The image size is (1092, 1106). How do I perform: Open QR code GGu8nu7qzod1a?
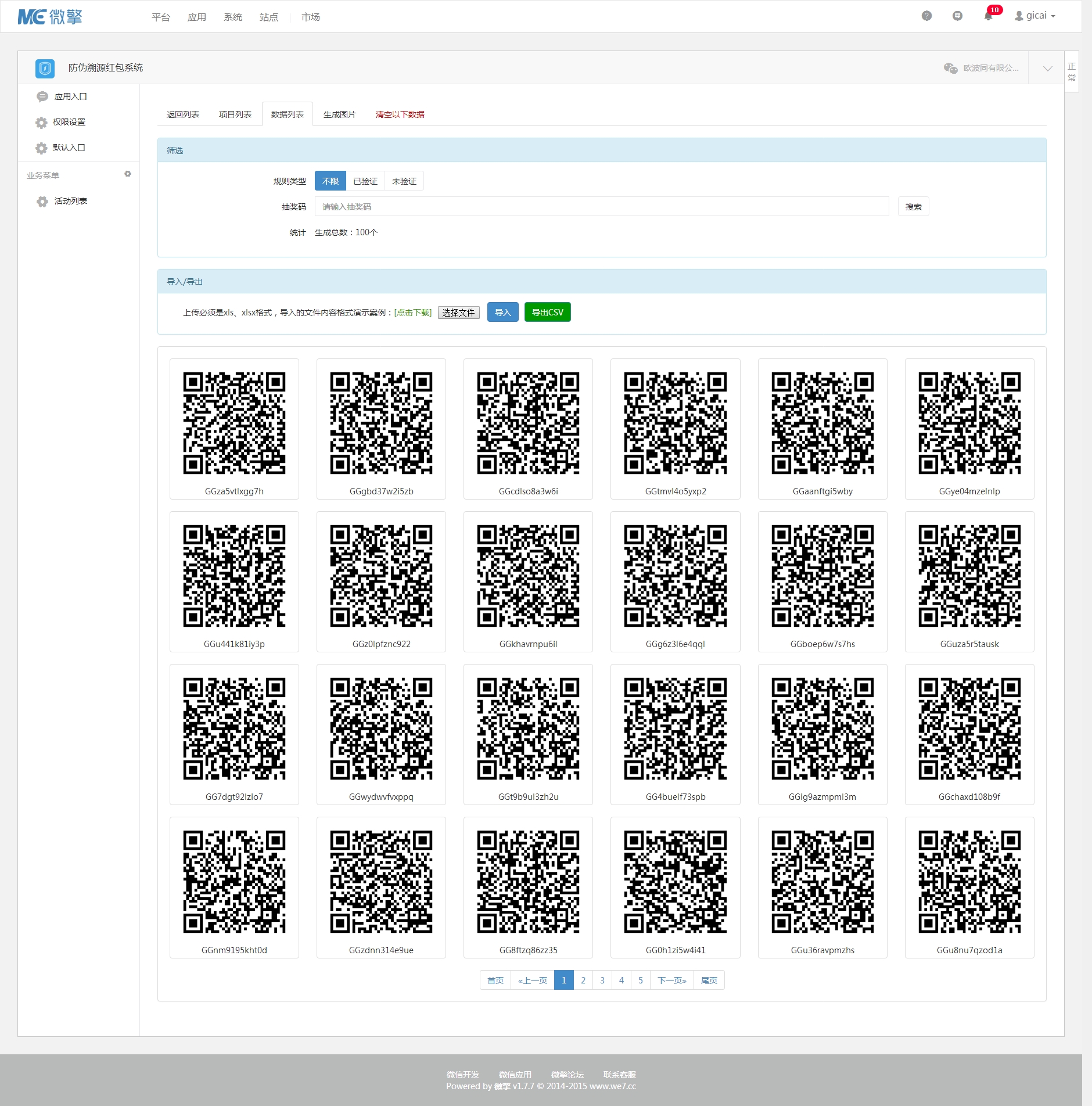click(x=969, y=882)
